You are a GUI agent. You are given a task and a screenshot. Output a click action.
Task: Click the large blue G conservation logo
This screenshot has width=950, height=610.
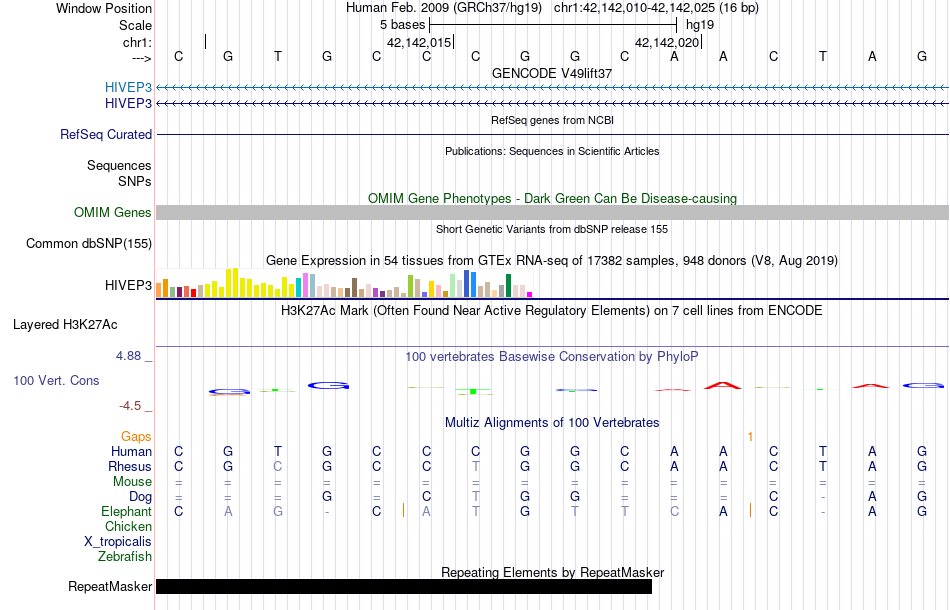pyautogui.click(x=328, y=385)
